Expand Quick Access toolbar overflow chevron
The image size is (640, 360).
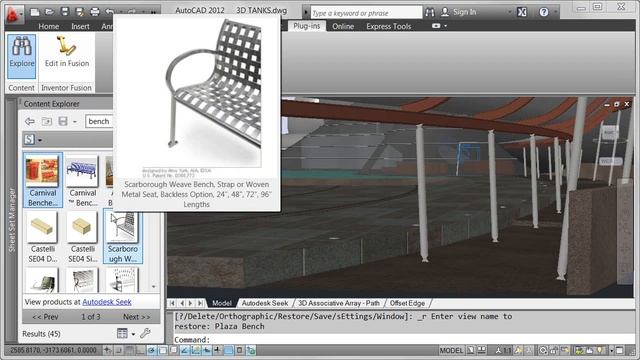153,12
